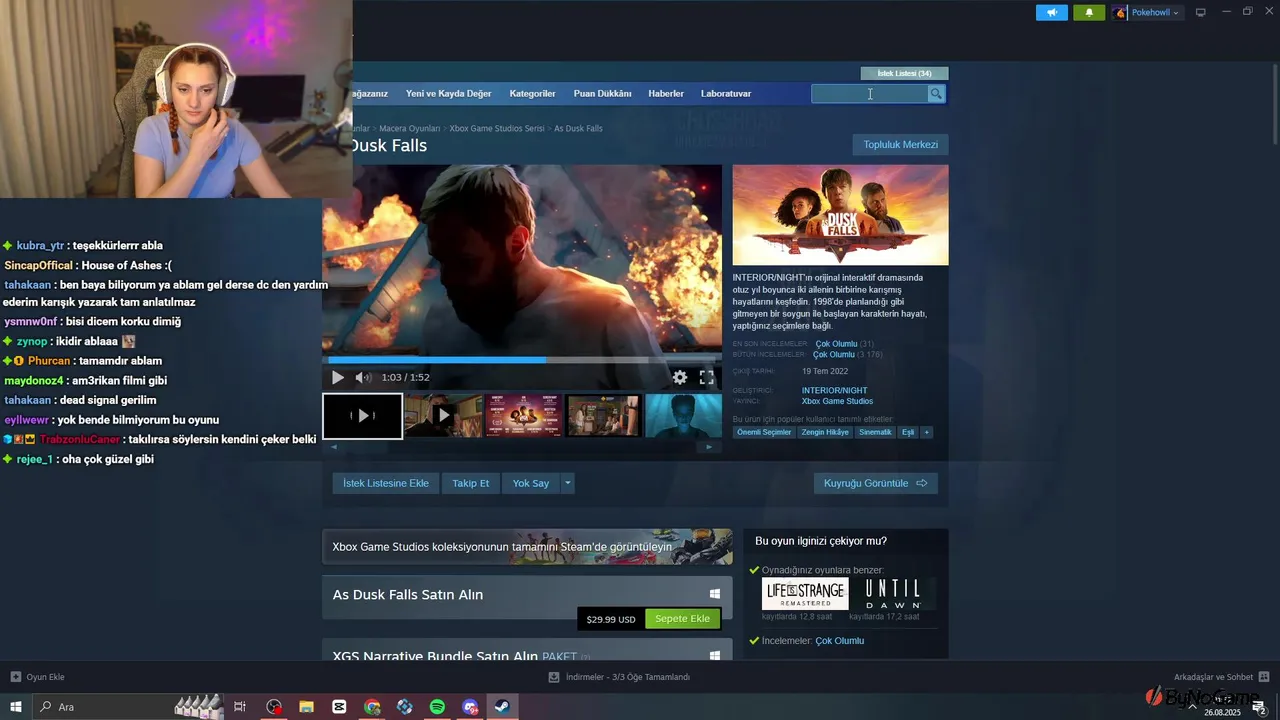Play the trailer video
1280x720 pixels.
tap(337, 377)
